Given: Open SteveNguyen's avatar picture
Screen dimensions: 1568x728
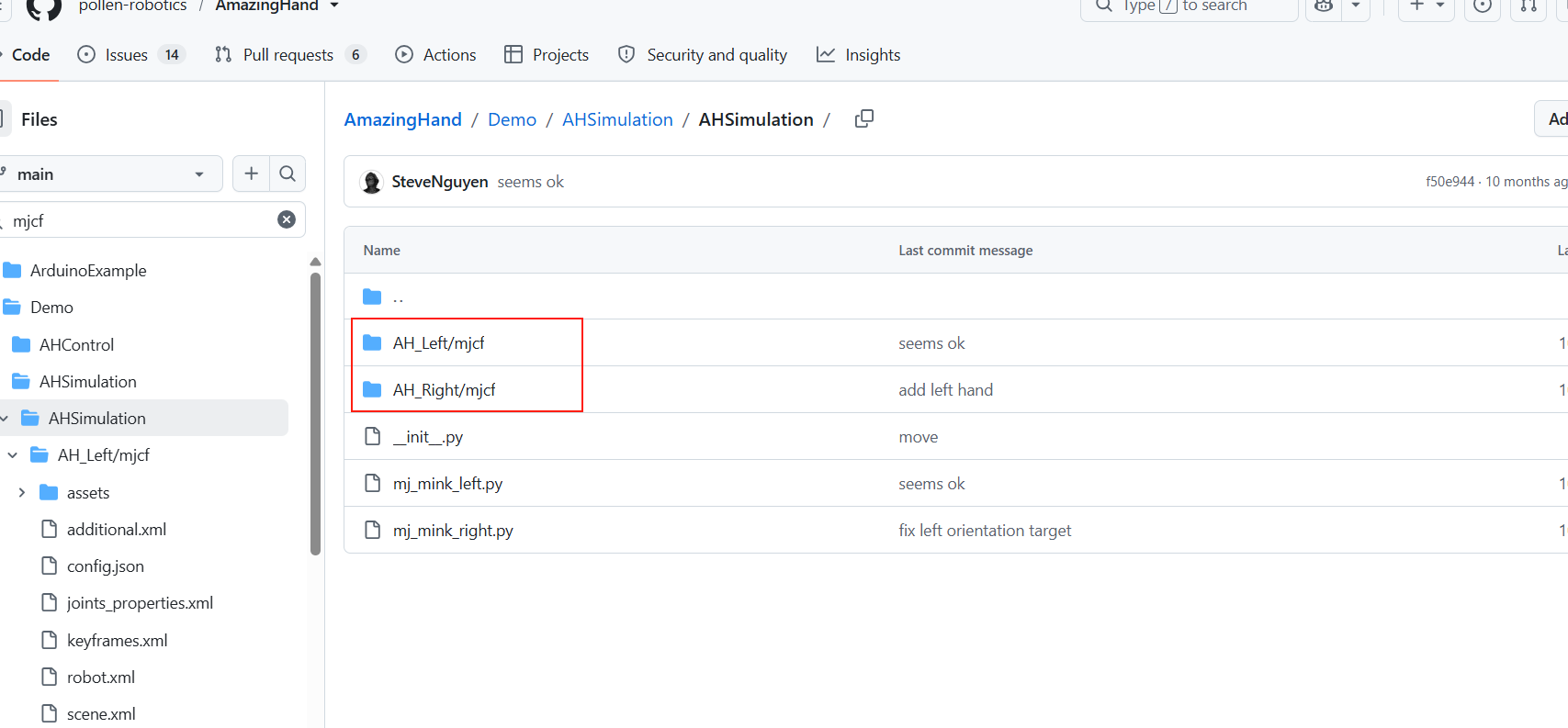Looking at the screenshot, I should [x=371, y=182].
